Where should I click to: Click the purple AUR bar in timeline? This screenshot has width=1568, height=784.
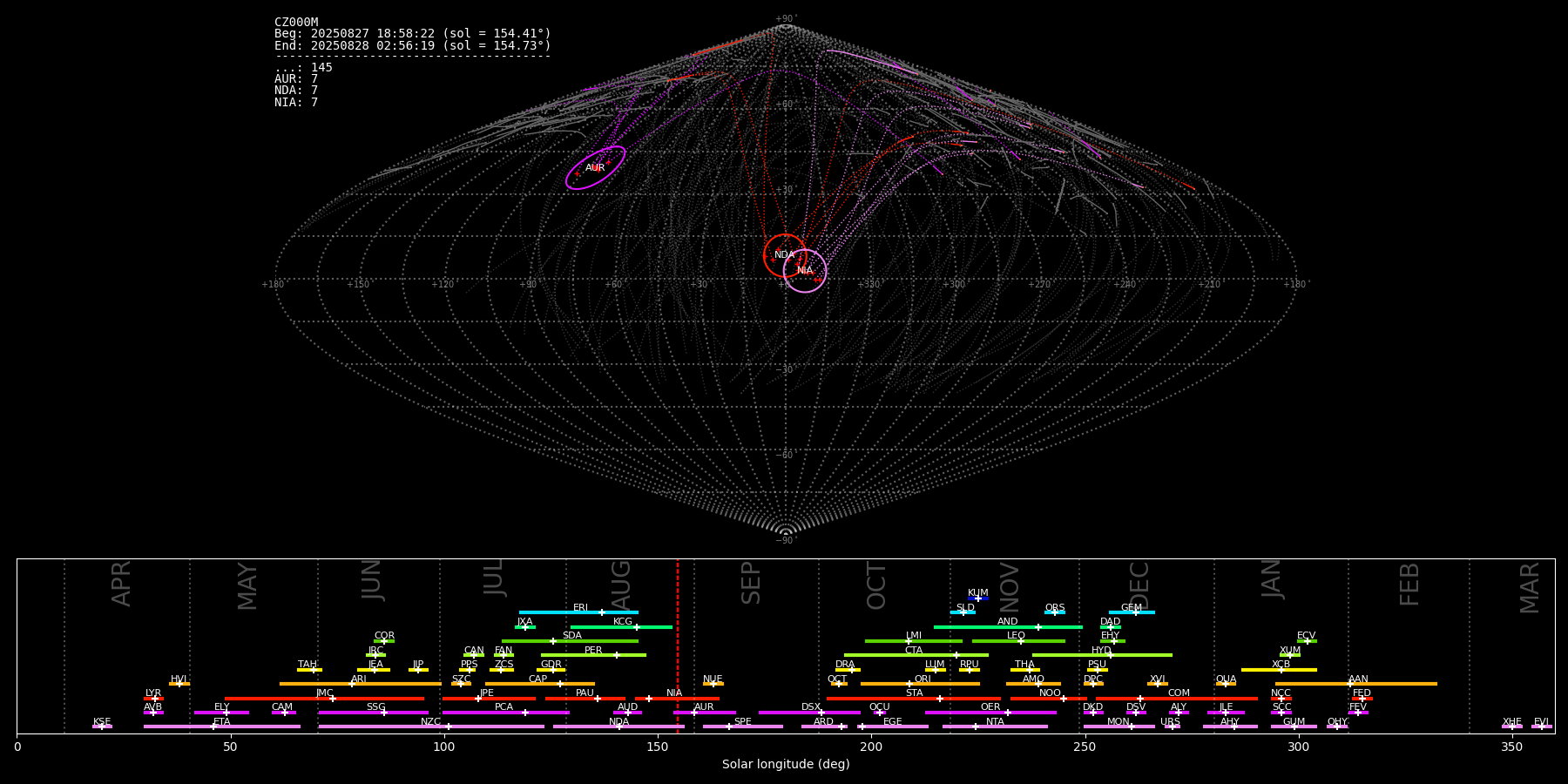coord(704,713)
